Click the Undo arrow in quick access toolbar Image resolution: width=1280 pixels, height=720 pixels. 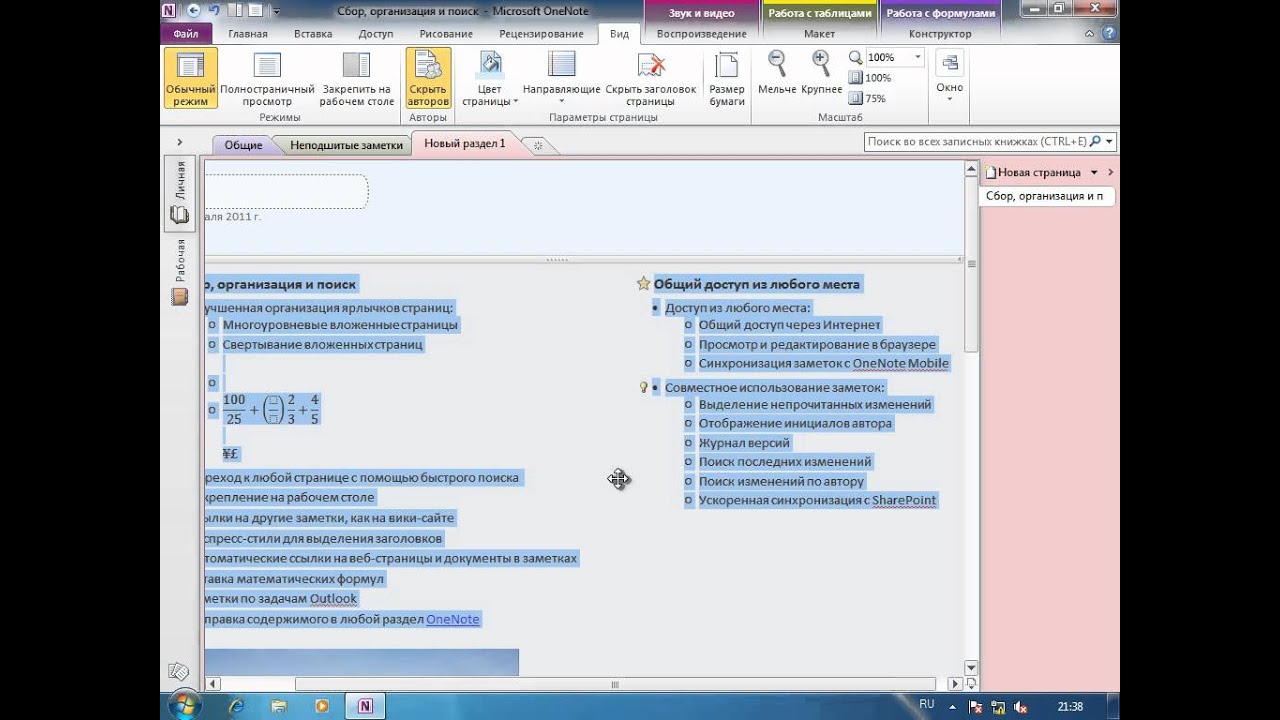coord(213,11)
